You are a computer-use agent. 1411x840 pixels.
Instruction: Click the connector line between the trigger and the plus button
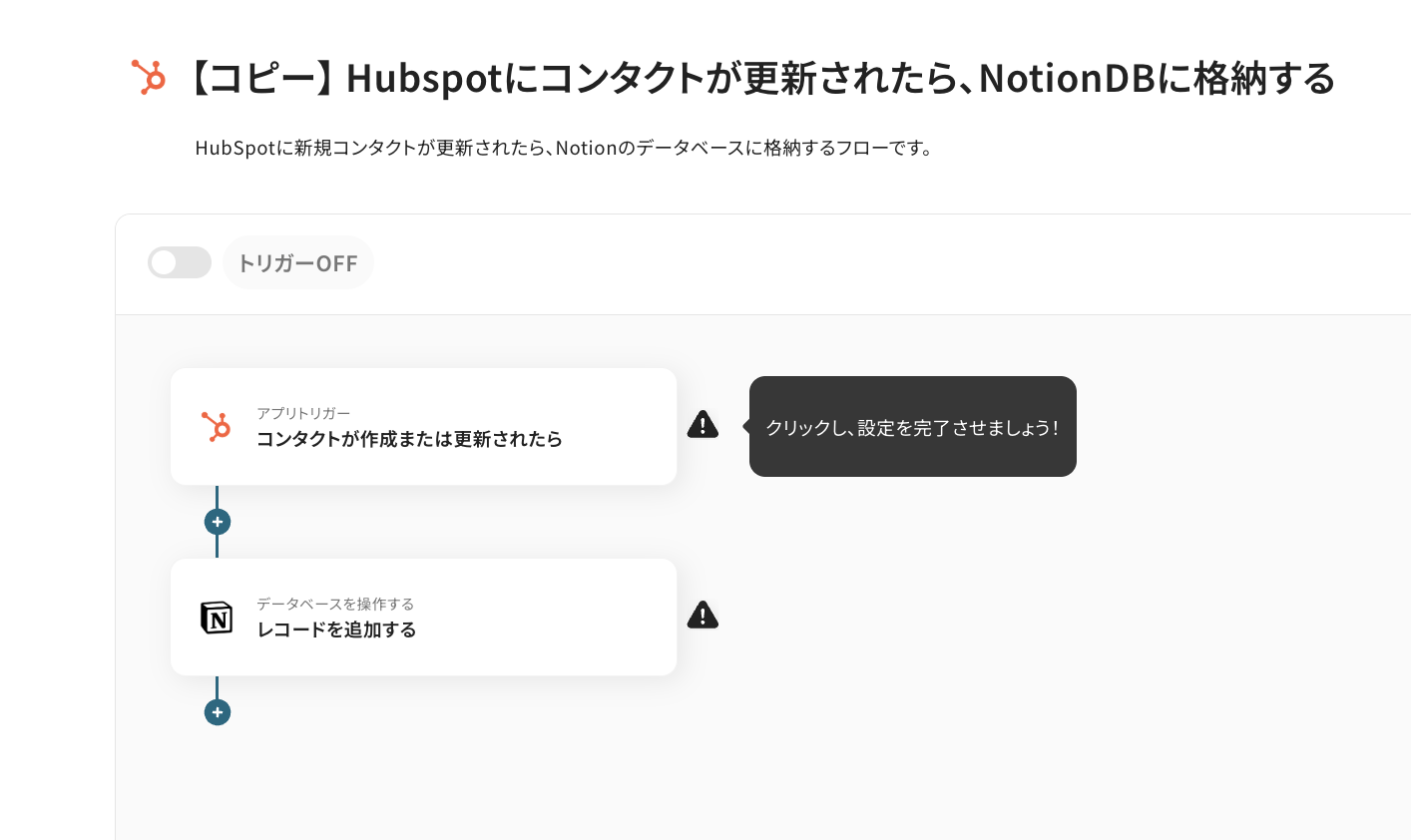click(x=217, y=497)
